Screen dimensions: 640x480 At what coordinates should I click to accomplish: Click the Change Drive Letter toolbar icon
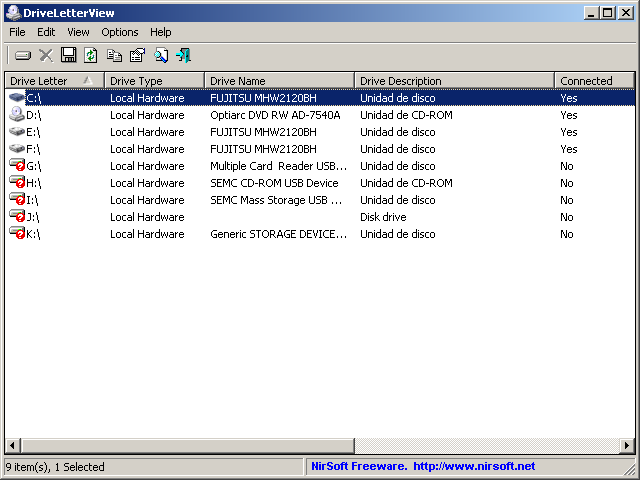(x=23, y=55)
